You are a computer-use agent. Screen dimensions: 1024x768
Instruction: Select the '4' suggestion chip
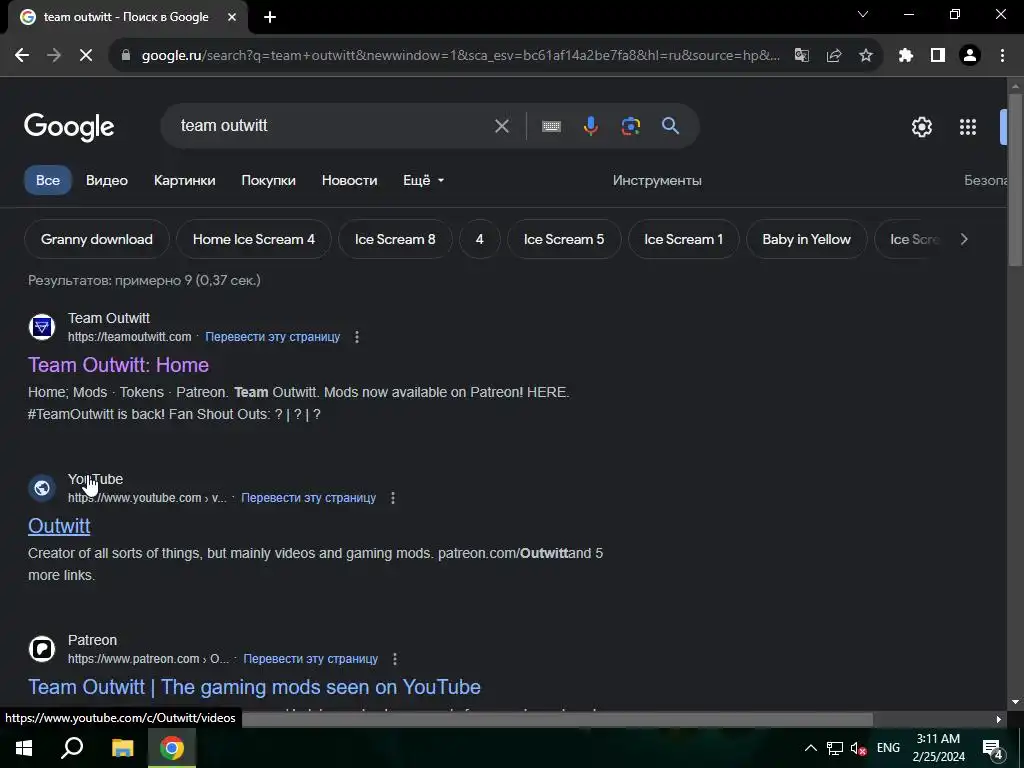(479, 240)
